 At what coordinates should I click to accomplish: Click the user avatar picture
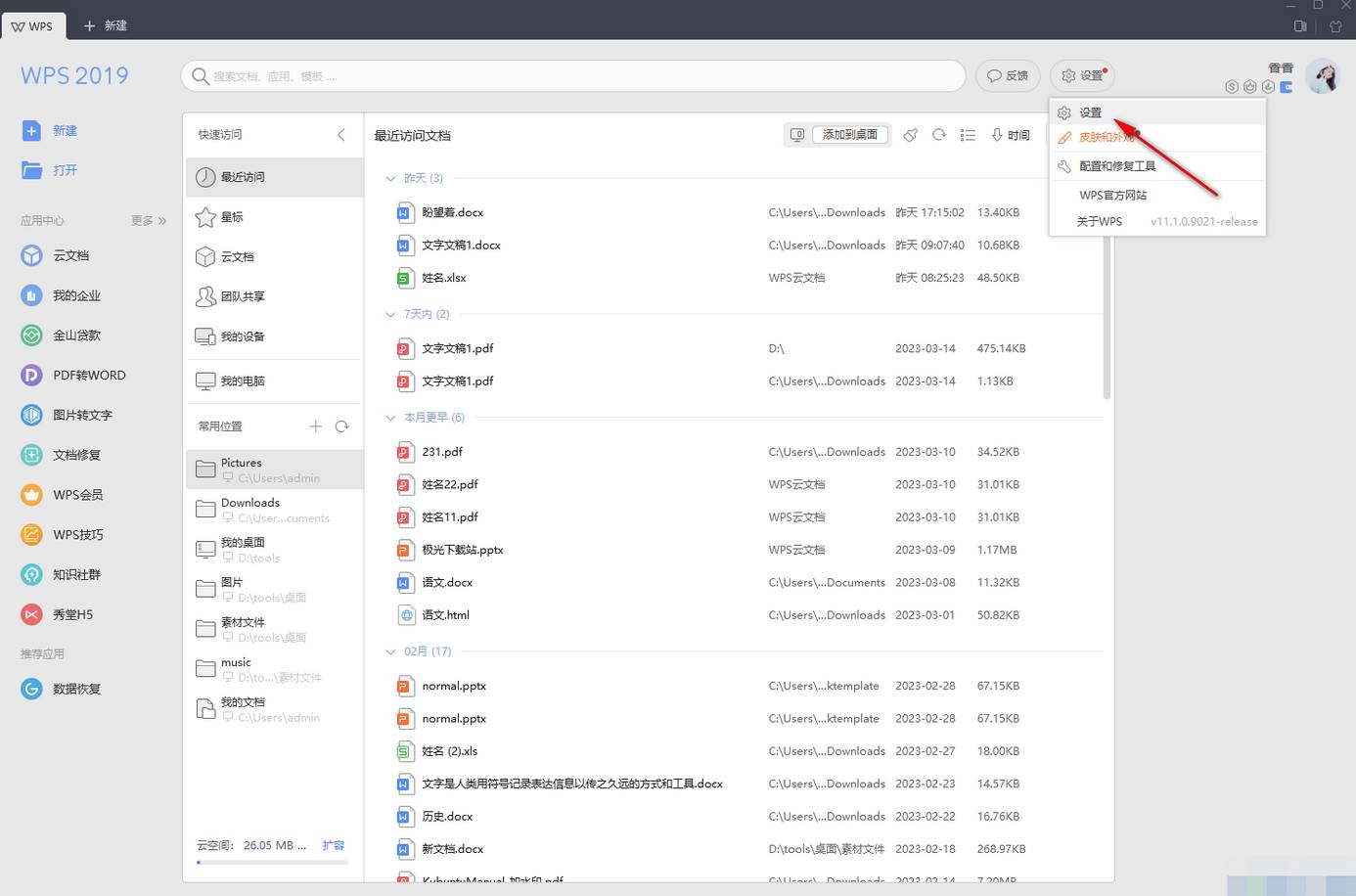point(1322,76)
